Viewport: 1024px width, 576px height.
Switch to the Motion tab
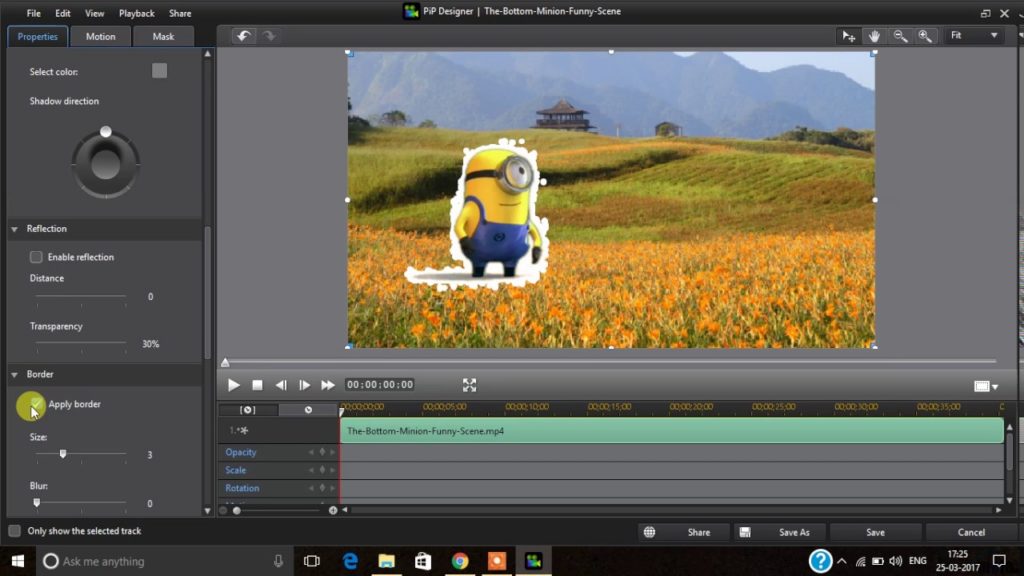(101, 37)
